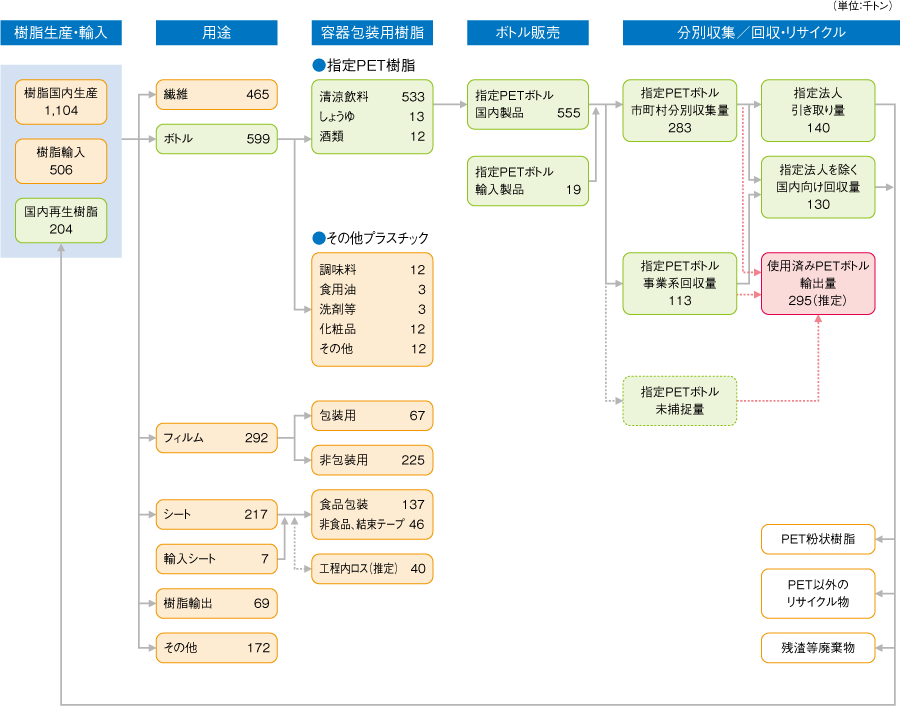900x706 pixels.
Task: Select the 工程内ロス(推定) 40 box
Action: click(372, 568)
